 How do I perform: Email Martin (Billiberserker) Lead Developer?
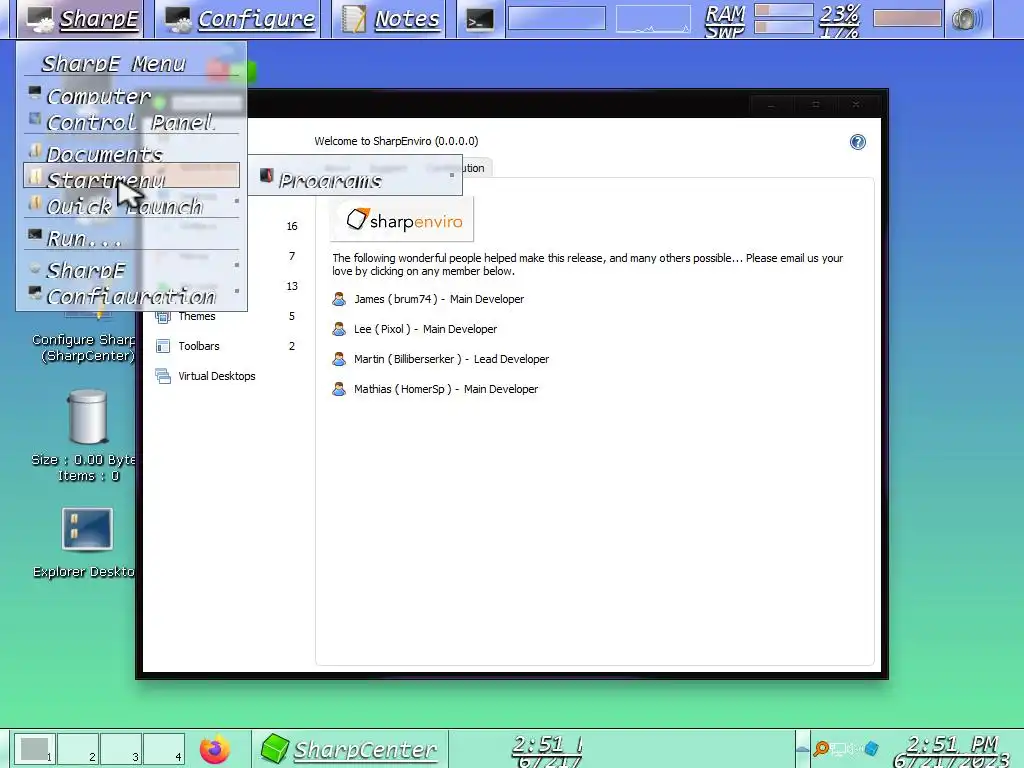pyautogui.click(x=451, y=359)
